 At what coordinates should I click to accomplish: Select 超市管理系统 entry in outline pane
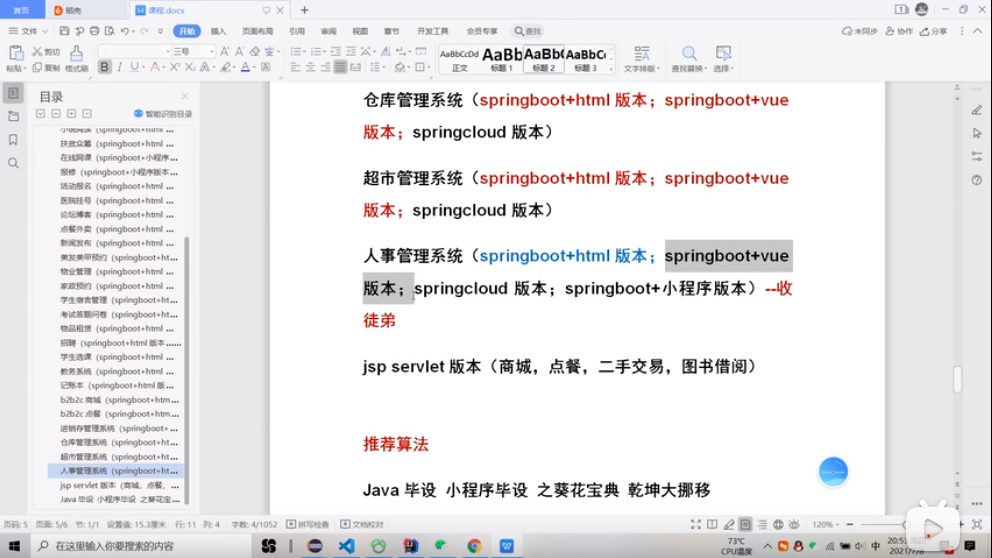[119, 456]
